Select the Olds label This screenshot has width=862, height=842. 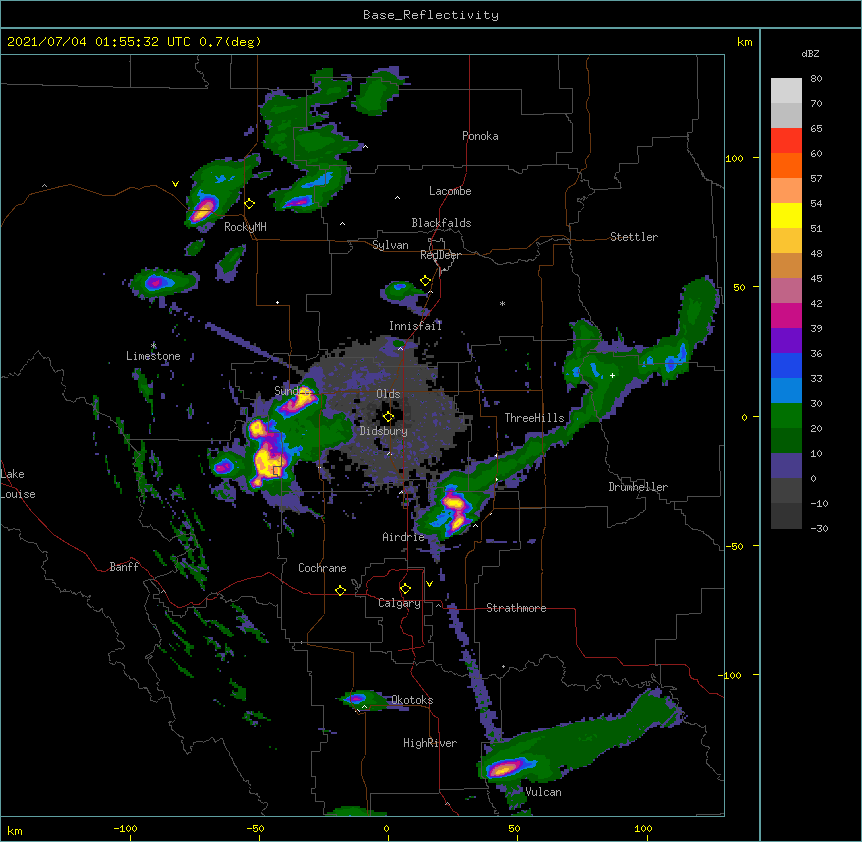pyautogui.click(x=388, y=394)
